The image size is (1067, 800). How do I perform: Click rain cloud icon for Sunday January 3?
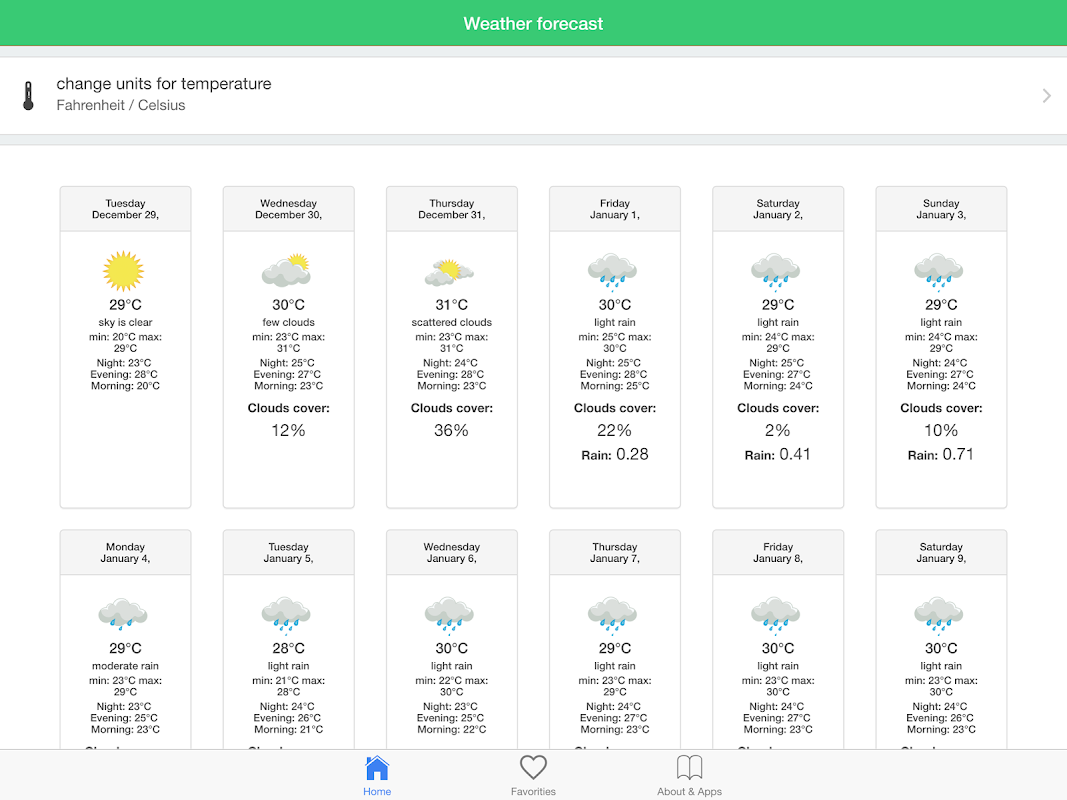point(939,272)
